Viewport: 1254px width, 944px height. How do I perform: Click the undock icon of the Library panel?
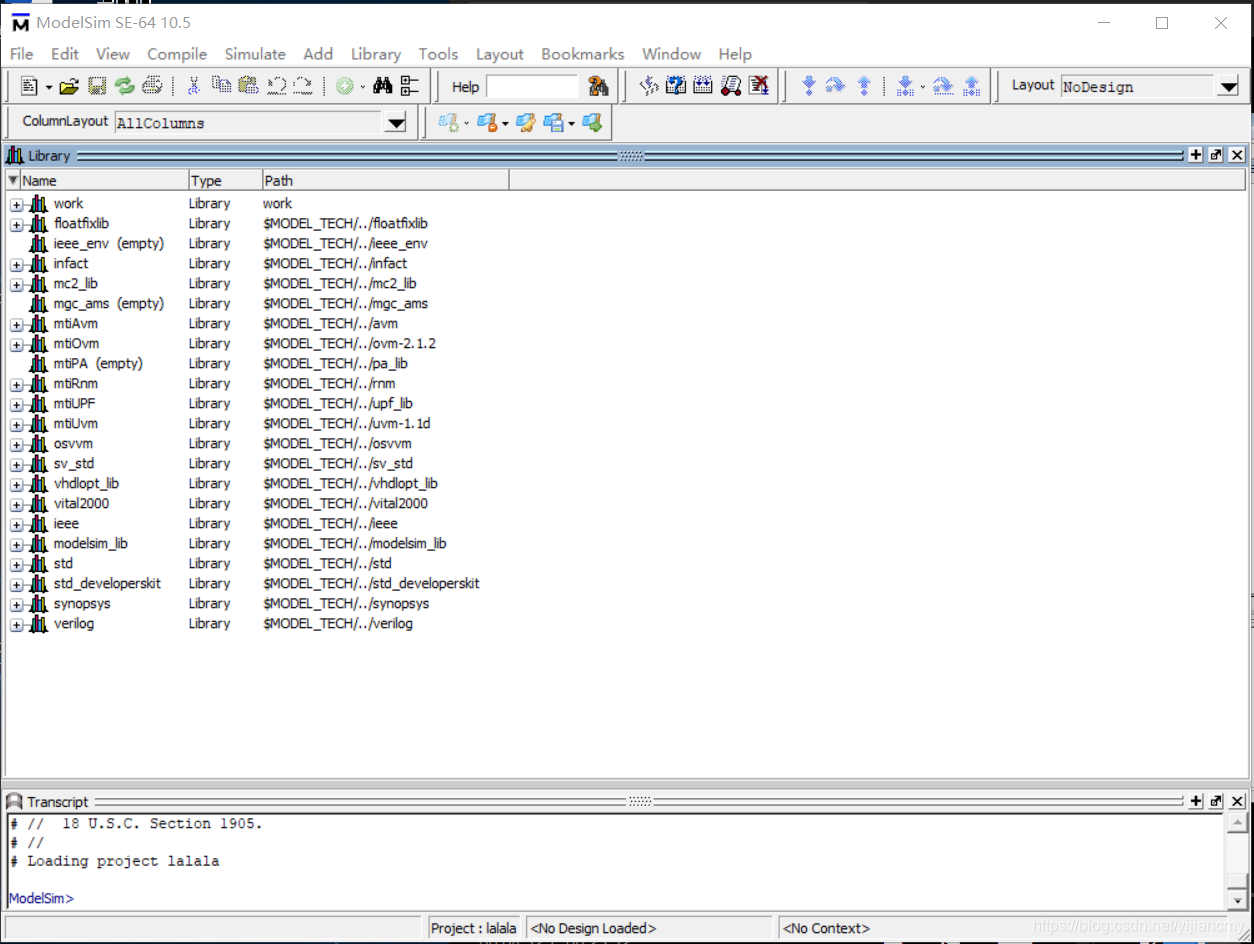1216,155
